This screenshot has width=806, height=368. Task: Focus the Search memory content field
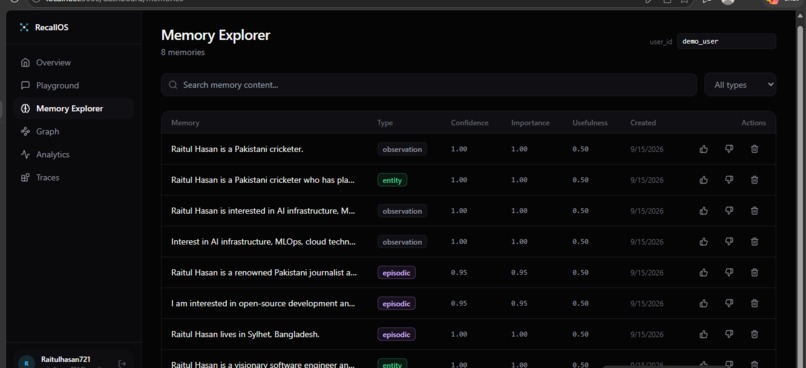429,85
